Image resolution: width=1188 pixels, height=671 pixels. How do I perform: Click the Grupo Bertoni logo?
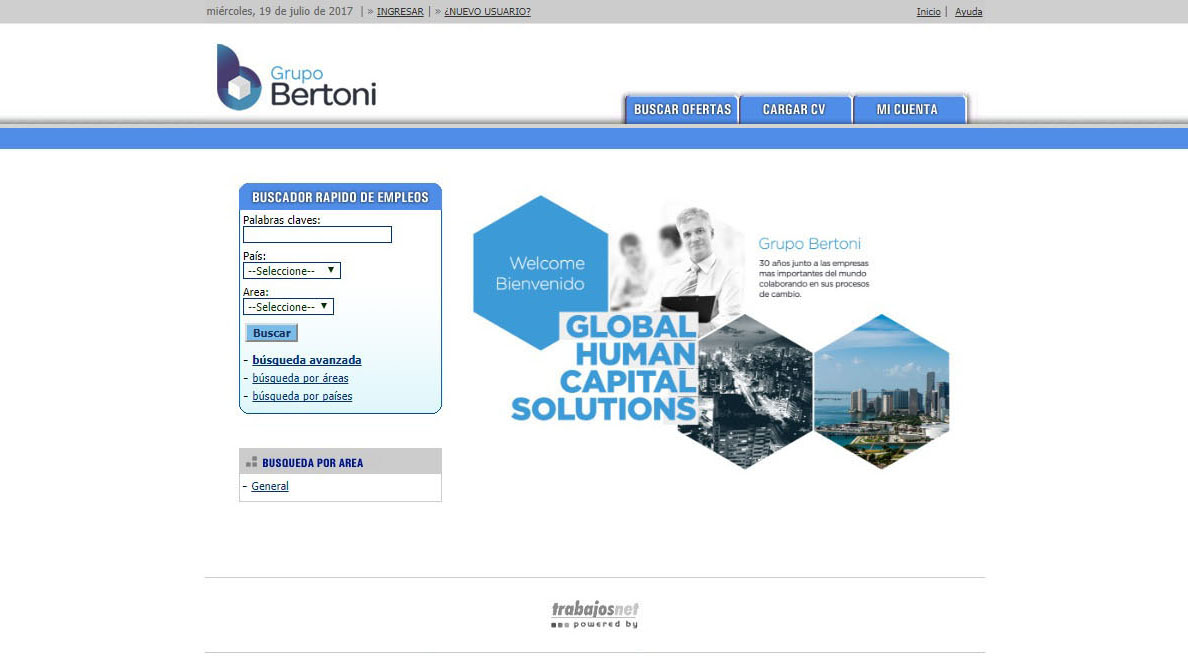pyautogui.click(x=296, y=78)
